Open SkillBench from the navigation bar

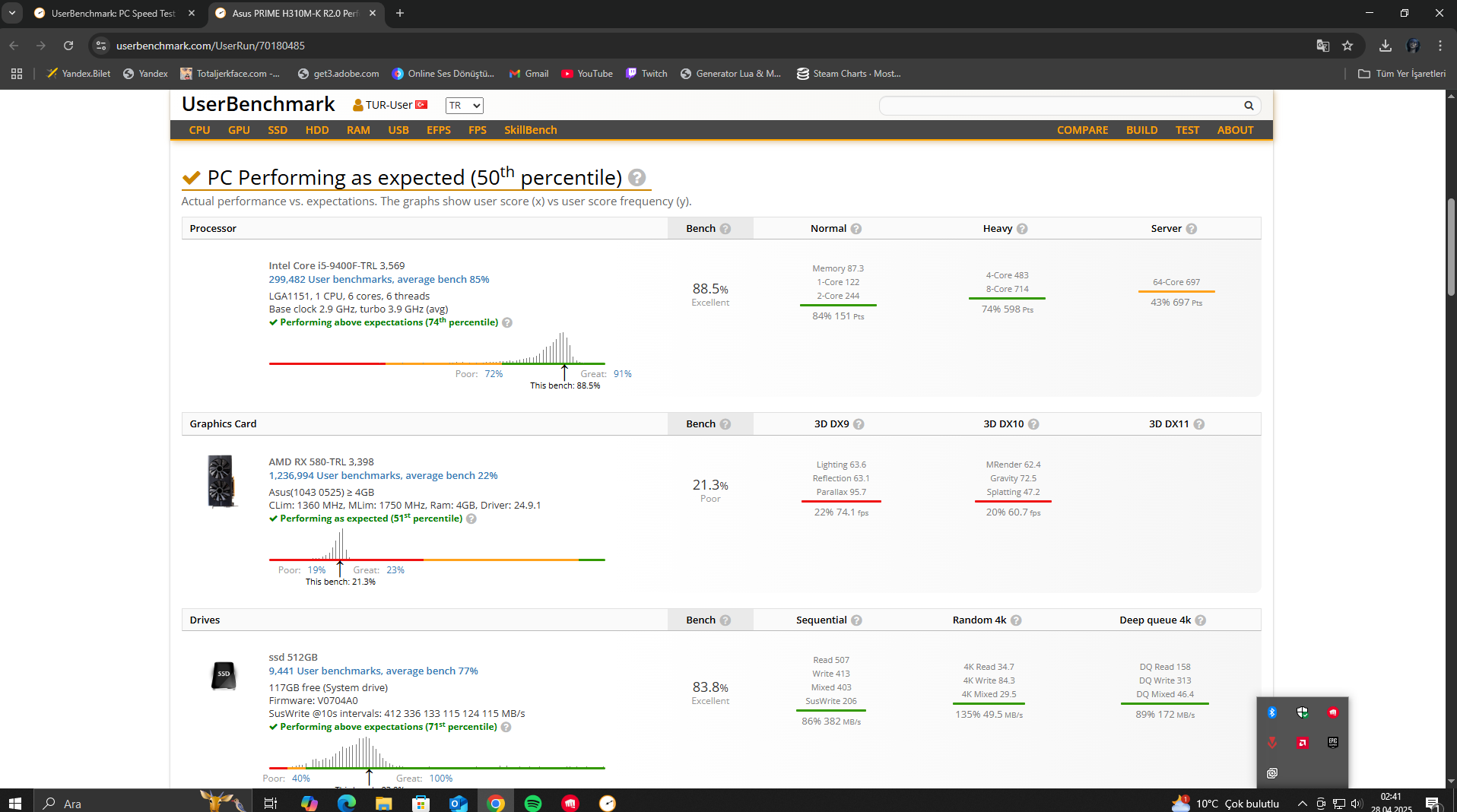pyautogui.click(x=531, y=130)
